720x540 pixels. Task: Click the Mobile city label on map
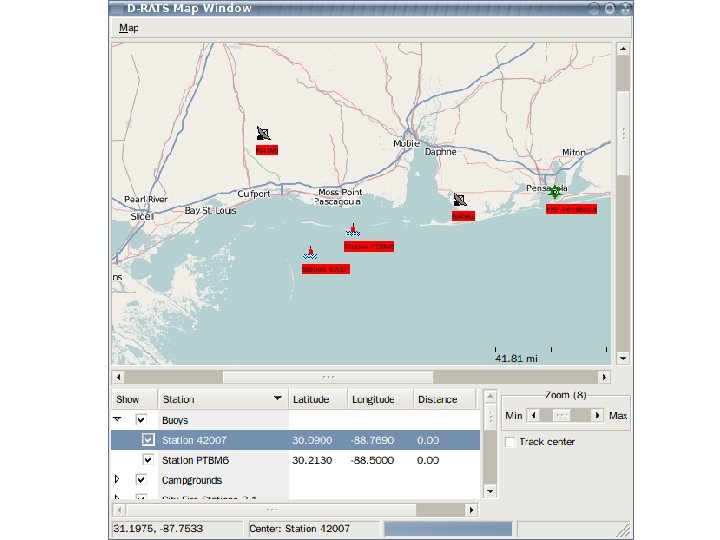406,144
